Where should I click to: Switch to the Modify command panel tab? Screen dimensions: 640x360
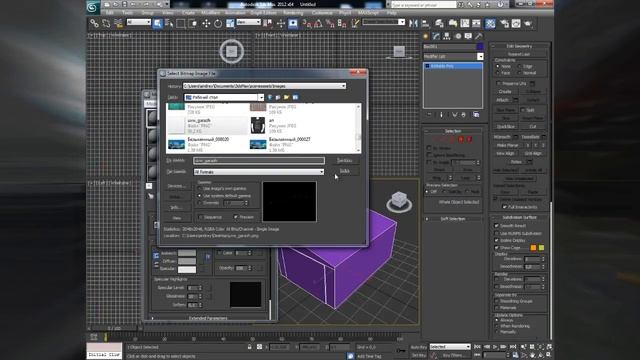tap(436, 36)
